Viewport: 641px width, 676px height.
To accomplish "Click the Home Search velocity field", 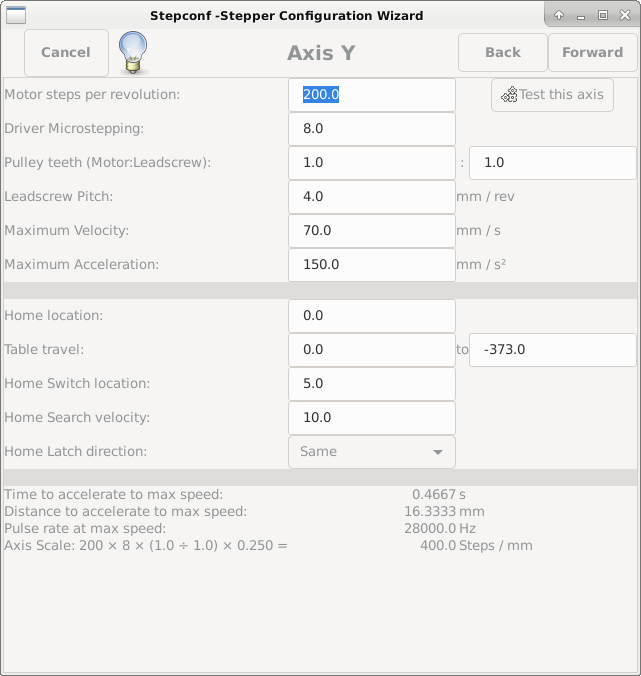I will pyautogui.click(x=372, y=418).
